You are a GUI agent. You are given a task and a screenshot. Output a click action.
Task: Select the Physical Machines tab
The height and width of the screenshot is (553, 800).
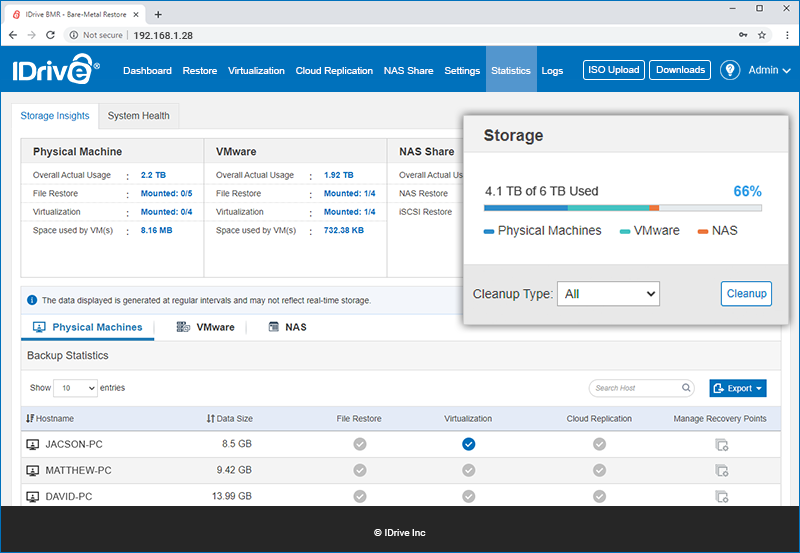click(87, 327)
